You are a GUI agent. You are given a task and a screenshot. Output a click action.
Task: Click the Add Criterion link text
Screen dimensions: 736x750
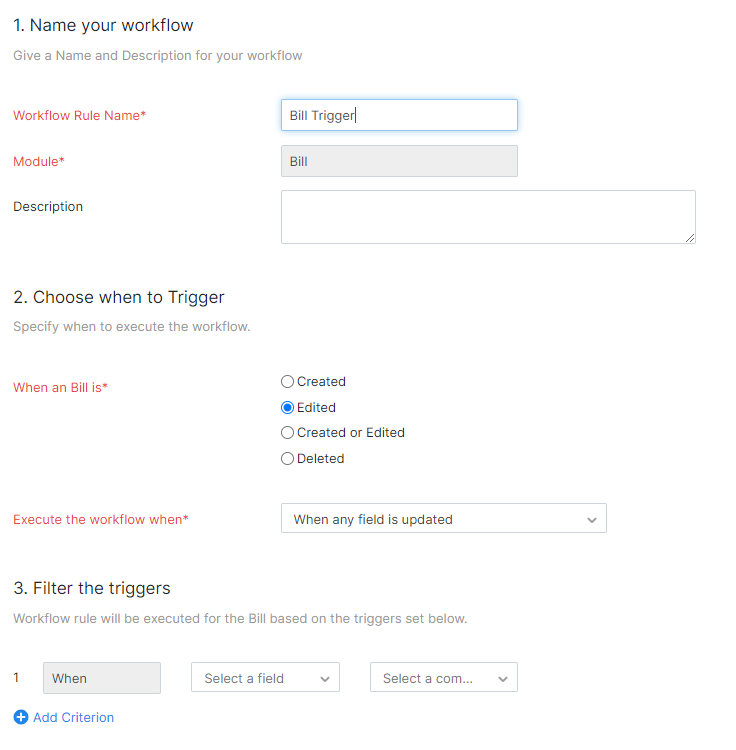click(73, 717)
